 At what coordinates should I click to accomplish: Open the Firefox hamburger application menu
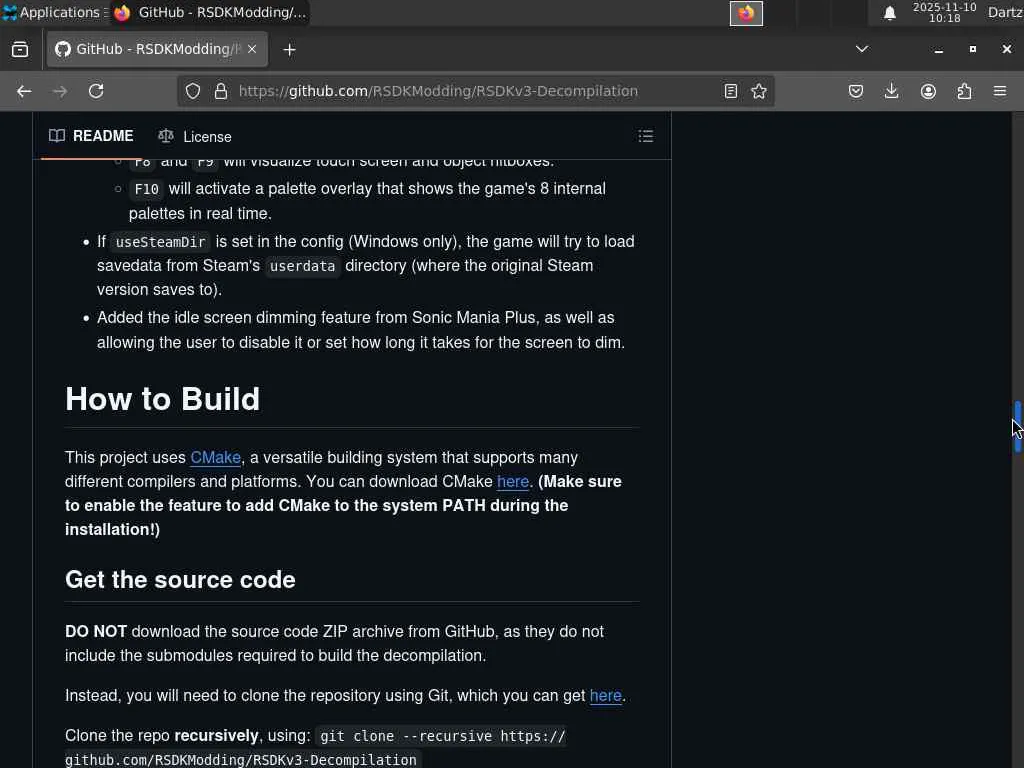(1000, 91)
